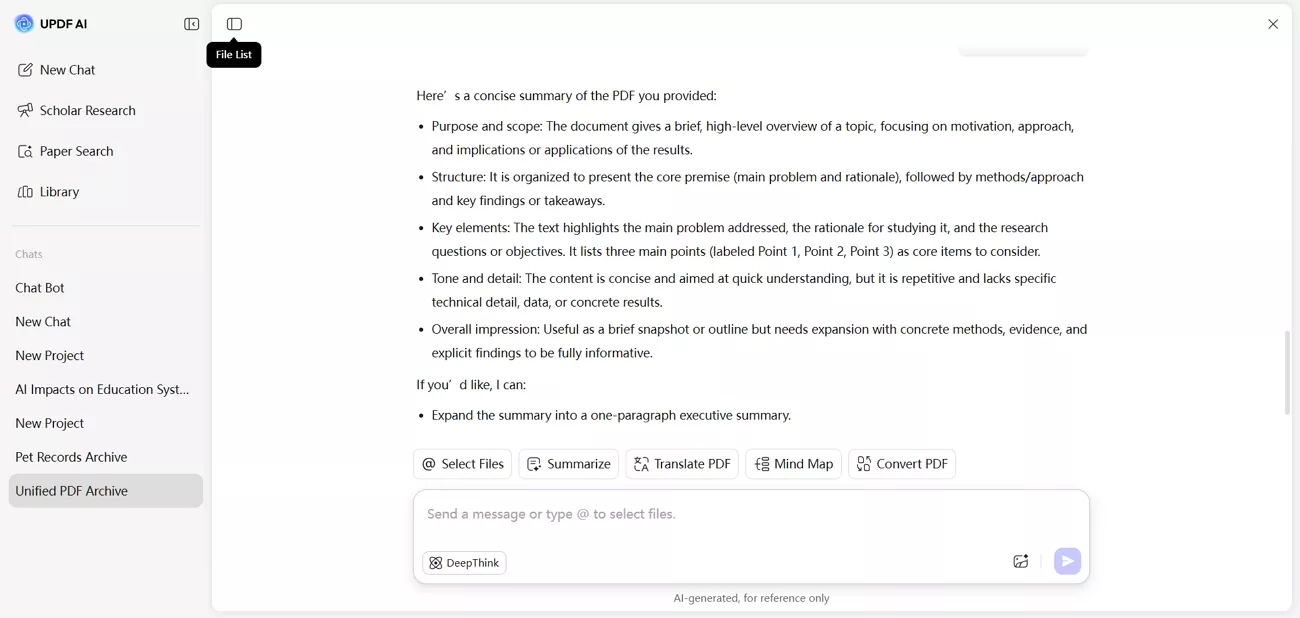Viewport: 1300px width, 618px height.
Task: Click the Convert PDF button
Action: (901, 463)
